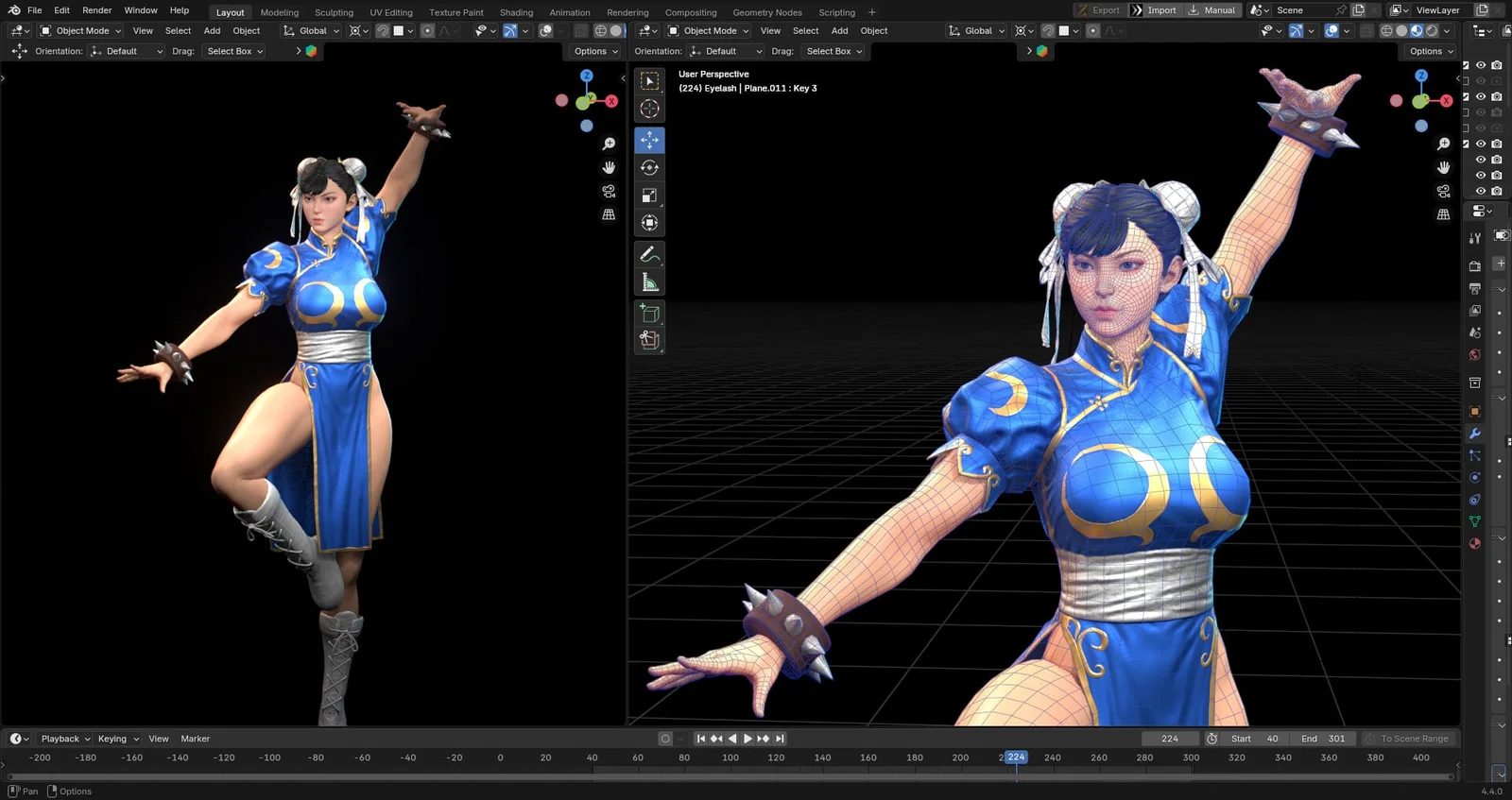
Task: Open shading options arrow in right viewport
Action: (x=1447, y=30)
